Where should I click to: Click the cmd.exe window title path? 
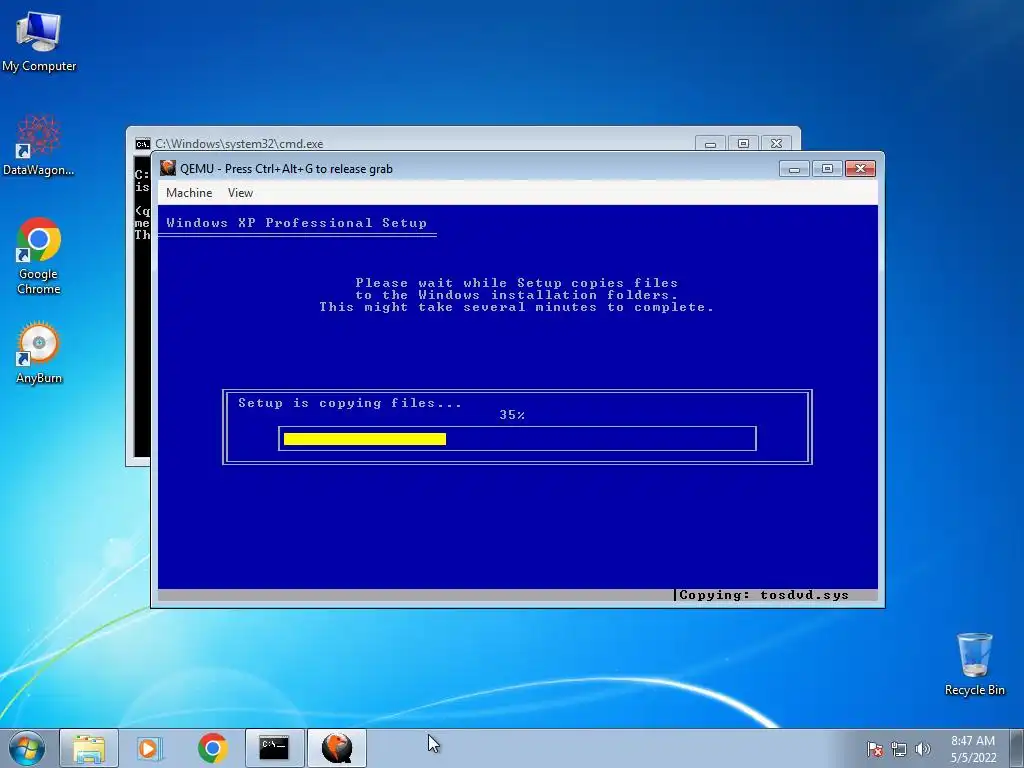coord(239,144)
